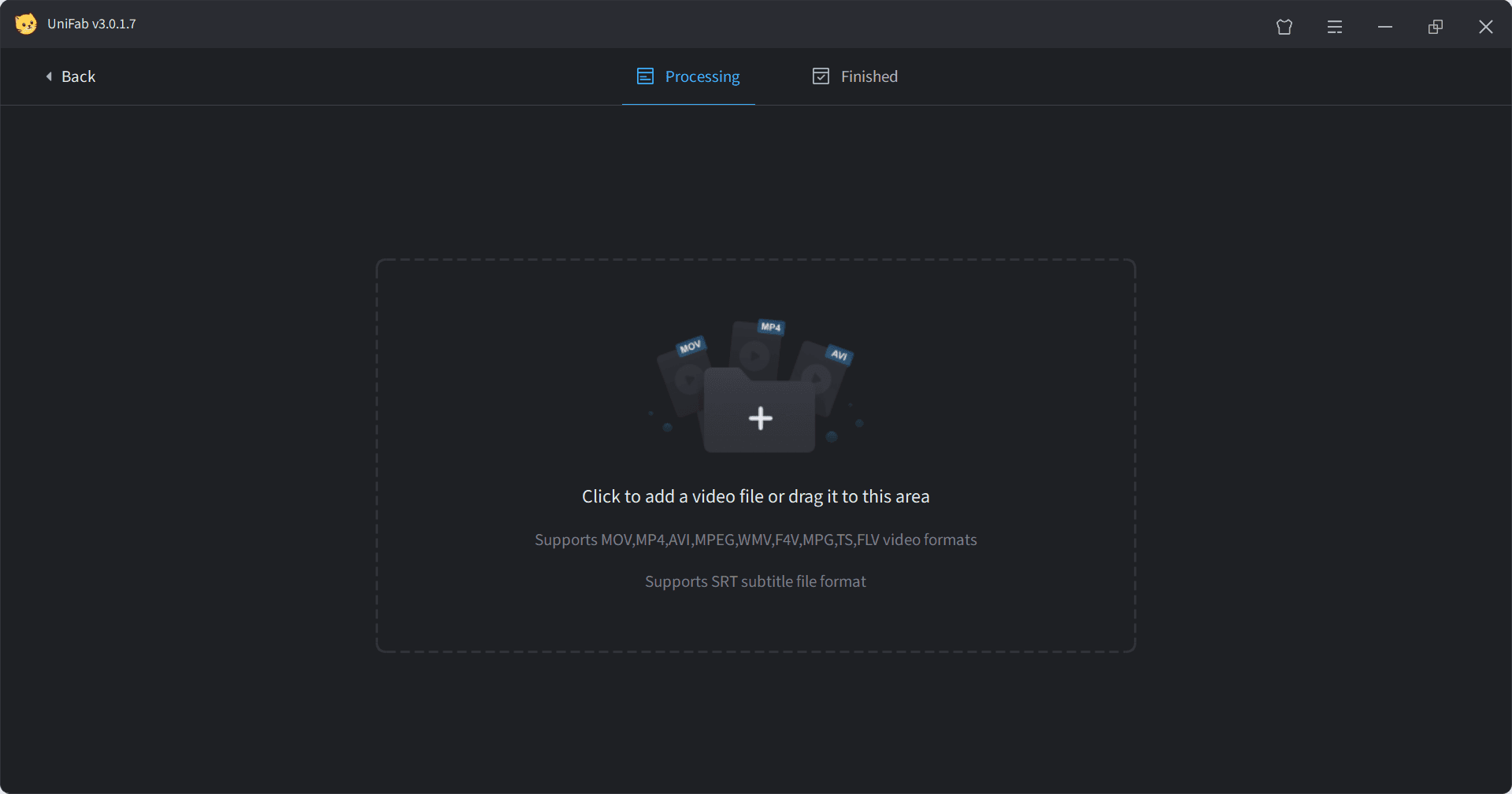This screenshot has width=1512, height=794.
Task: Switch to the Processing tab
Action: [x=688, y=76]
